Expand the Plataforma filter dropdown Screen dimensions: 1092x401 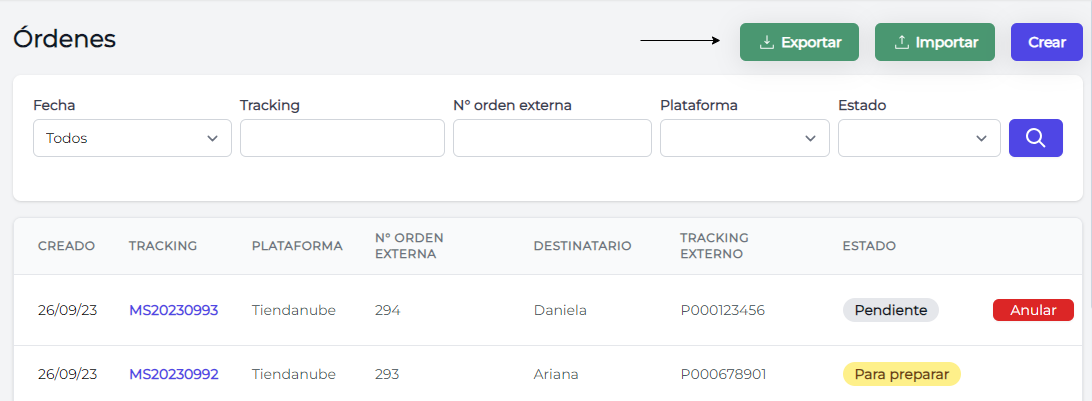[745, 138]
